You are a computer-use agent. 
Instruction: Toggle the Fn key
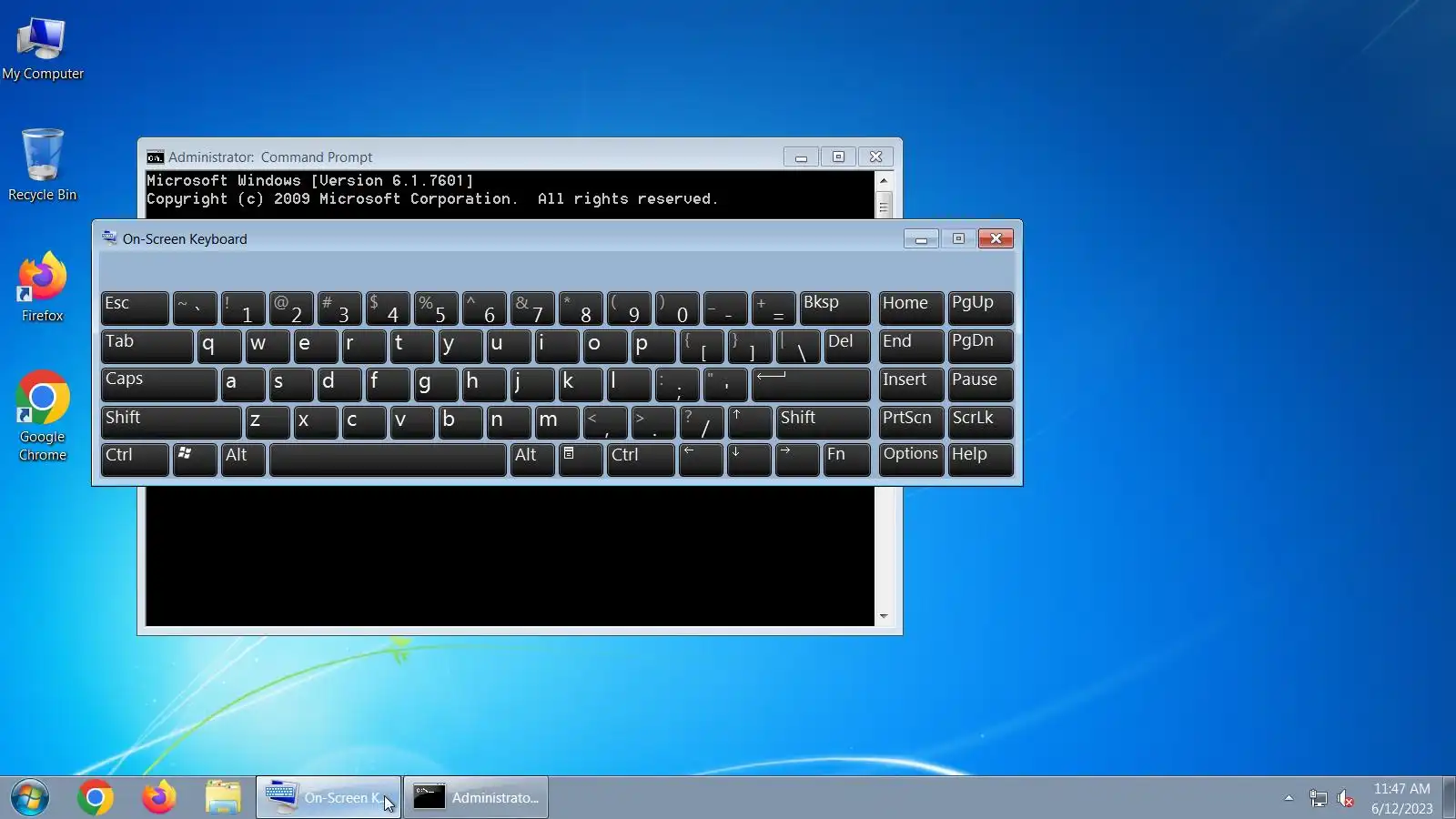pyautogui.click(x=846, y=460)
